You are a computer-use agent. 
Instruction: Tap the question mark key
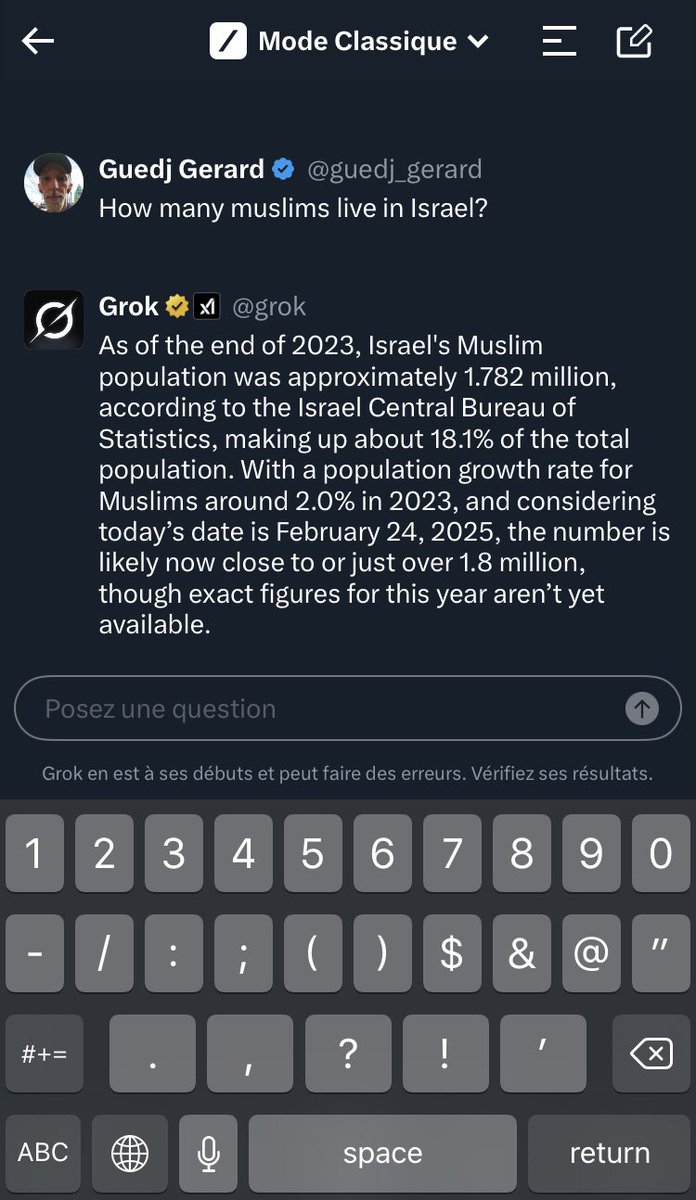tap(348, 1053)
